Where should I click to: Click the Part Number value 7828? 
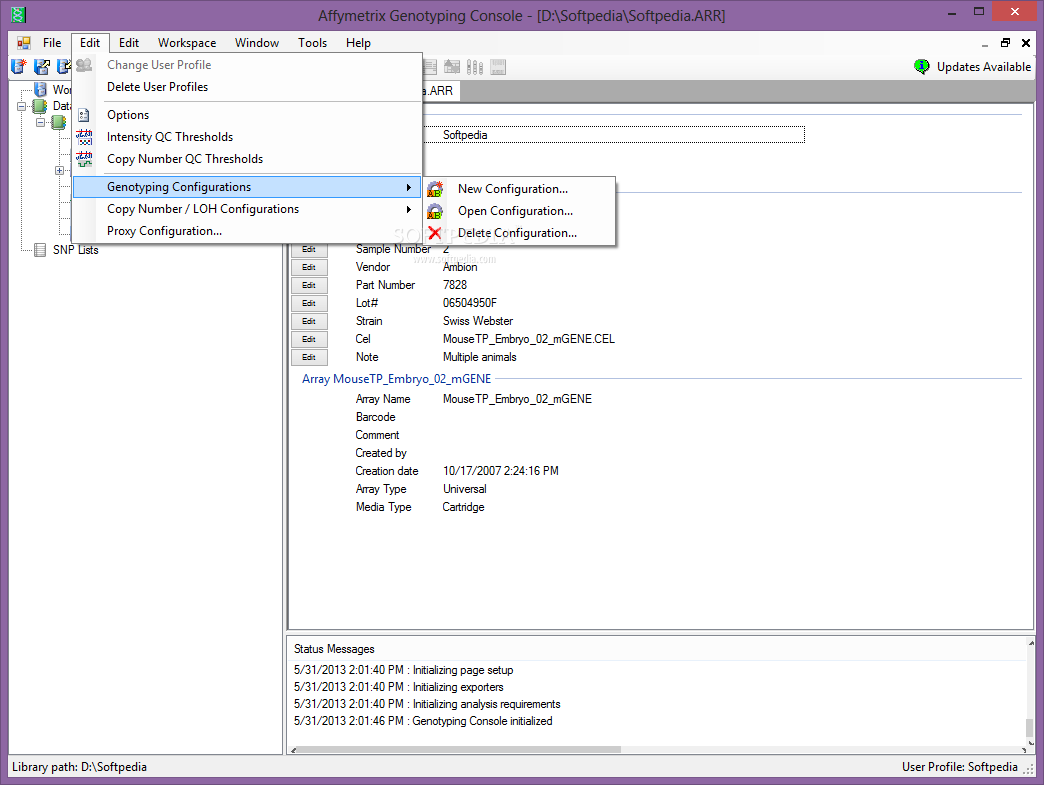tap(455, 285)
